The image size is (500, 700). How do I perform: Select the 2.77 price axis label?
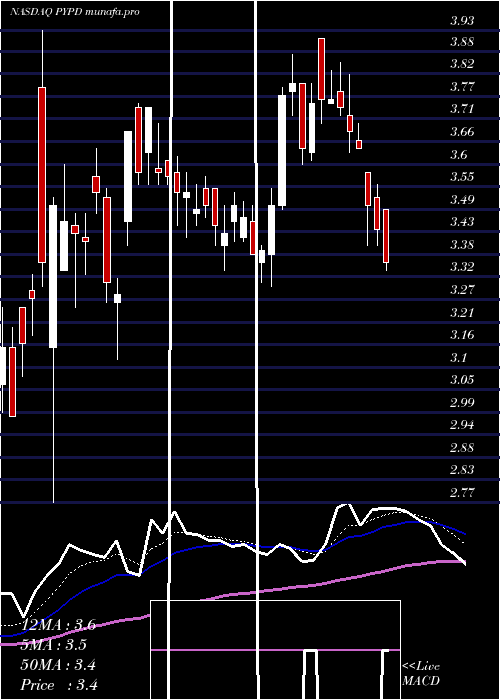point(462,493)
